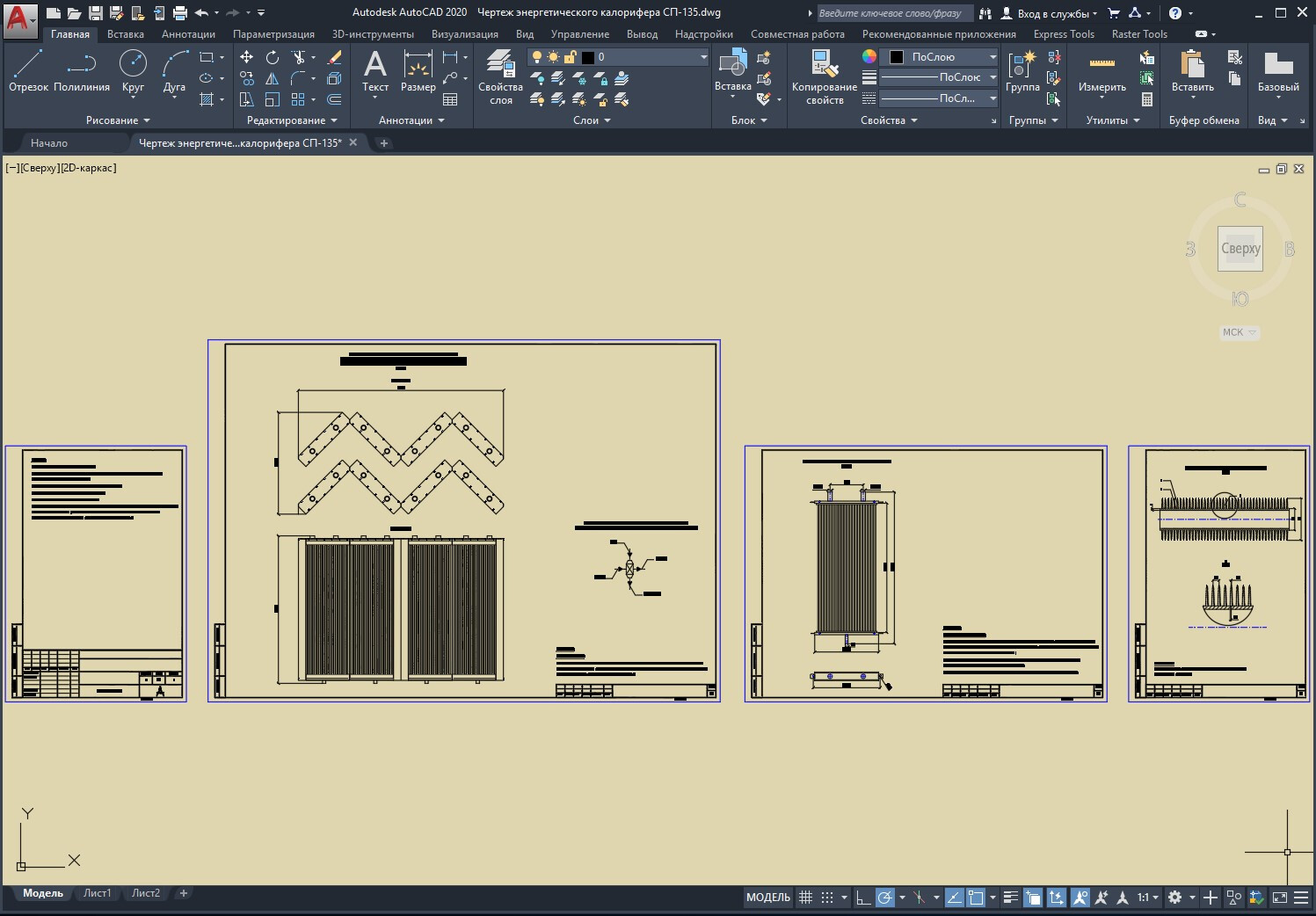Image resolution: width=1316 pixels, height=916 pixels.
Task: Expand the ПоСлою color dropdown
Action: [x=992, y=57]
